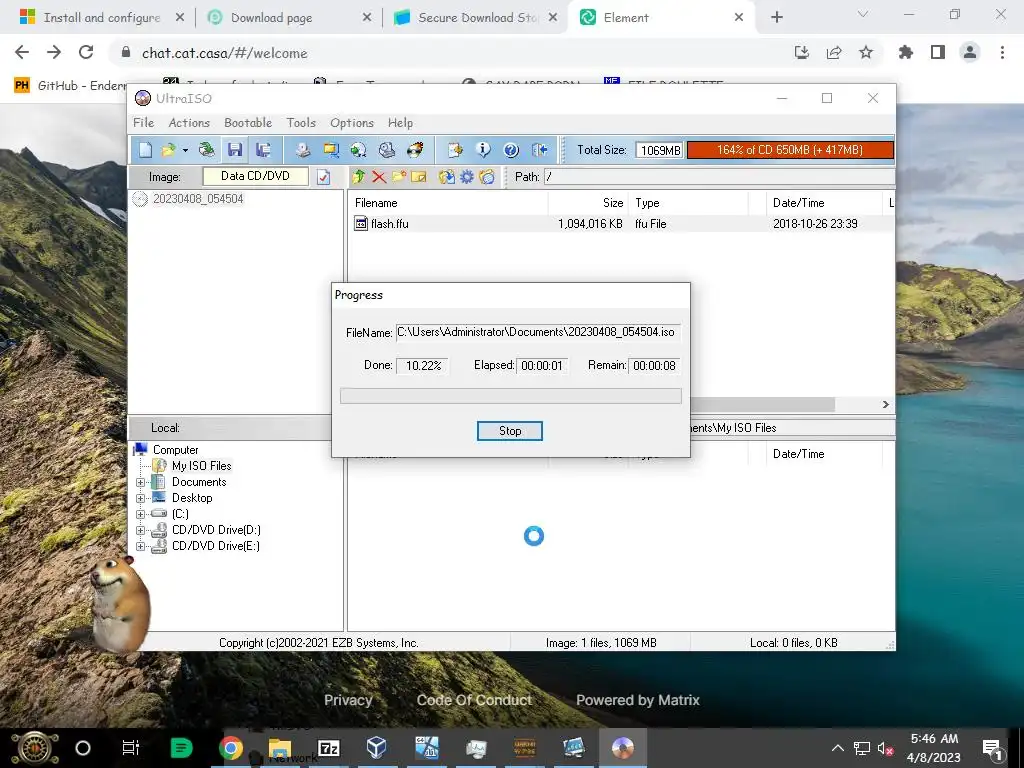This screenshot has width=1024, height=768.
Task: Open Chrome Extensions puzzle icon
Action: click(905, 52)
